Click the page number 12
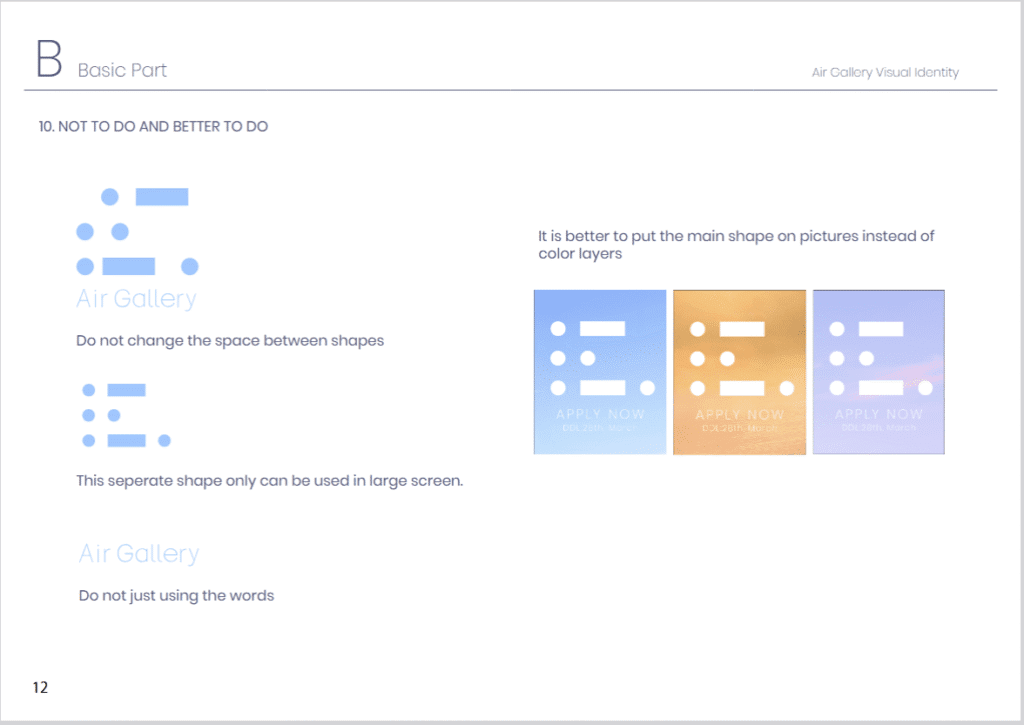Screen dimensions: 1024x725 [x=40, y=688]
